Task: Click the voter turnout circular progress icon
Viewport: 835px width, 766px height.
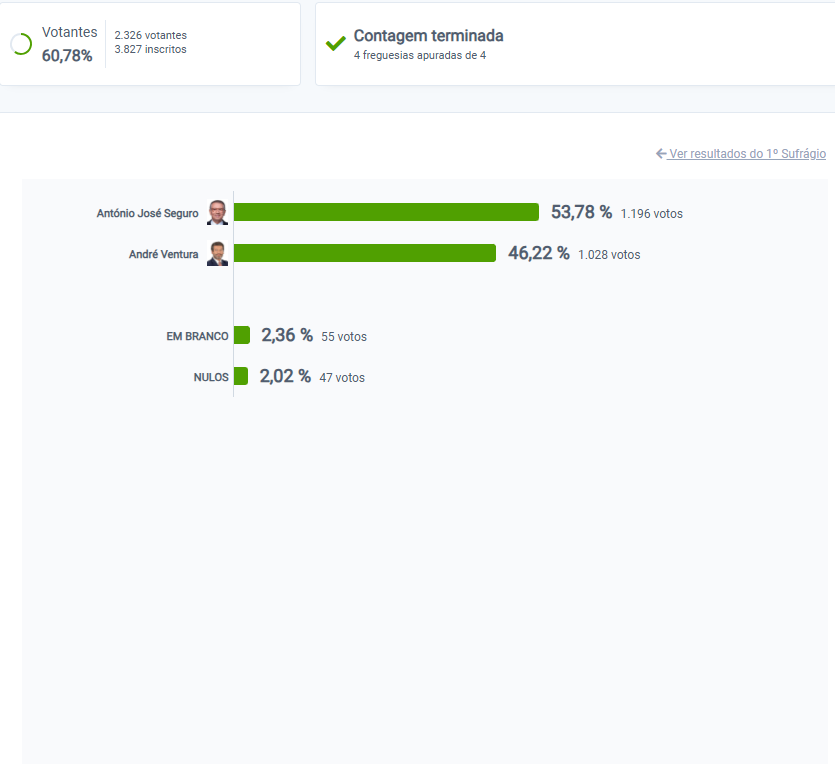Action: pos(21,44)
